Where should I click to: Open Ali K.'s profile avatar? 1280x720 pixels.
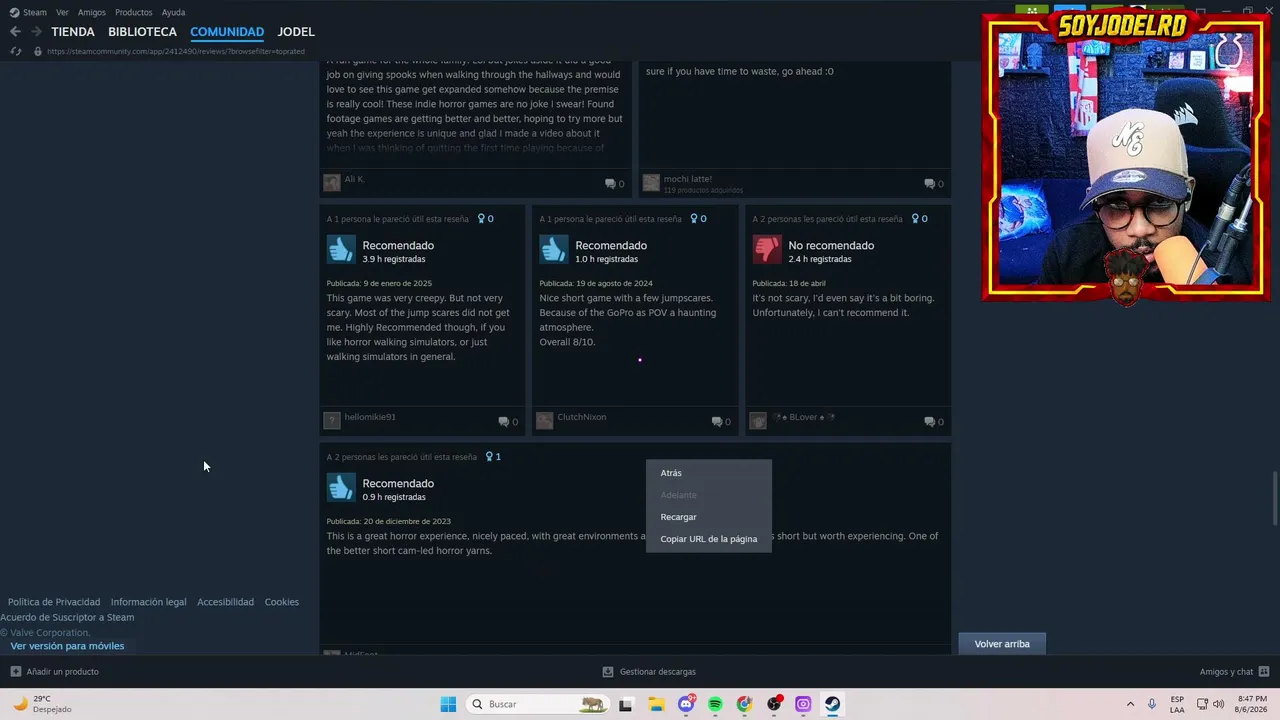pos(332,183)
